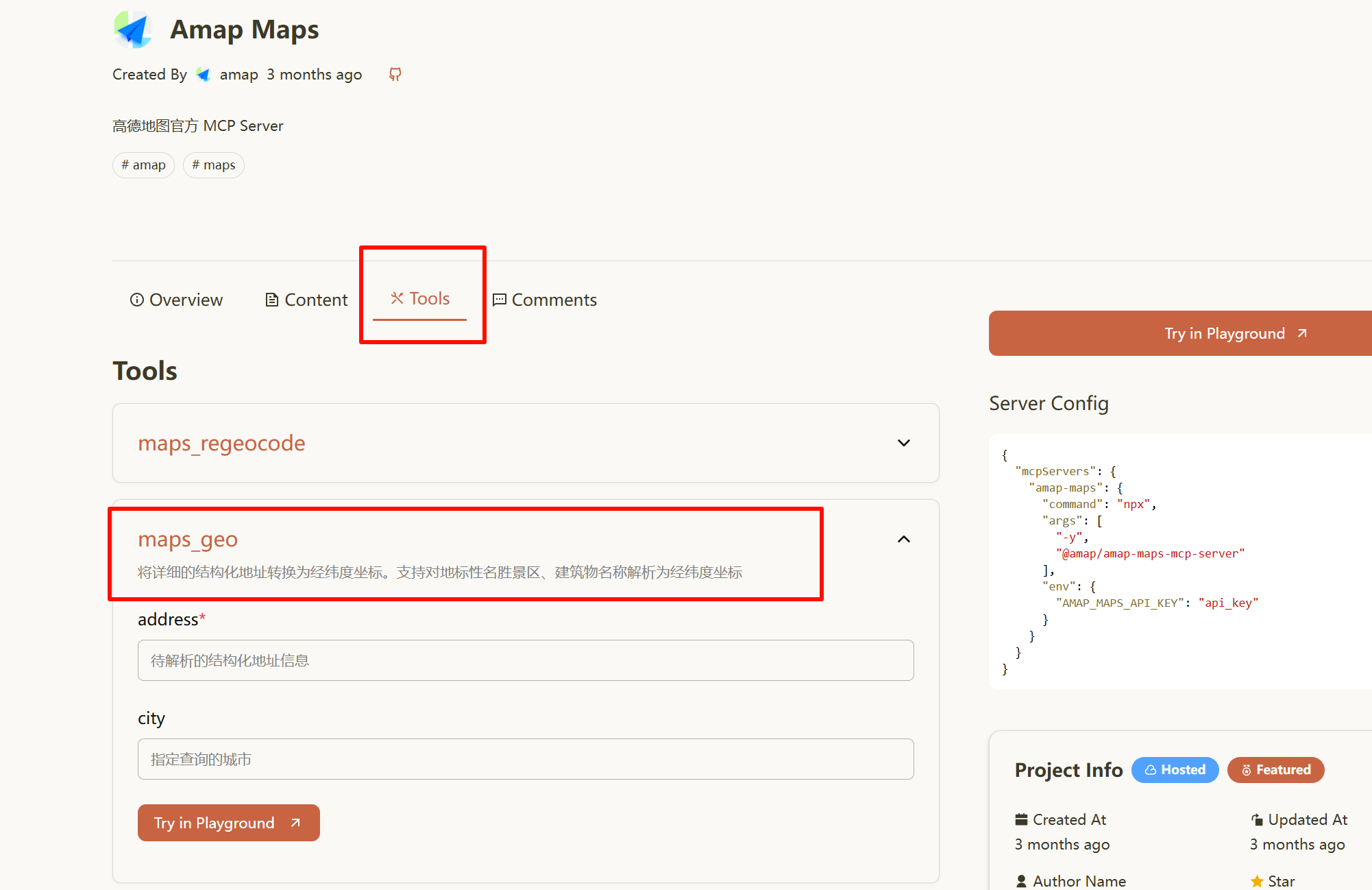Expand the maps_regeocode chevron
Screen dimensions: 1372x890
(904, 443)
